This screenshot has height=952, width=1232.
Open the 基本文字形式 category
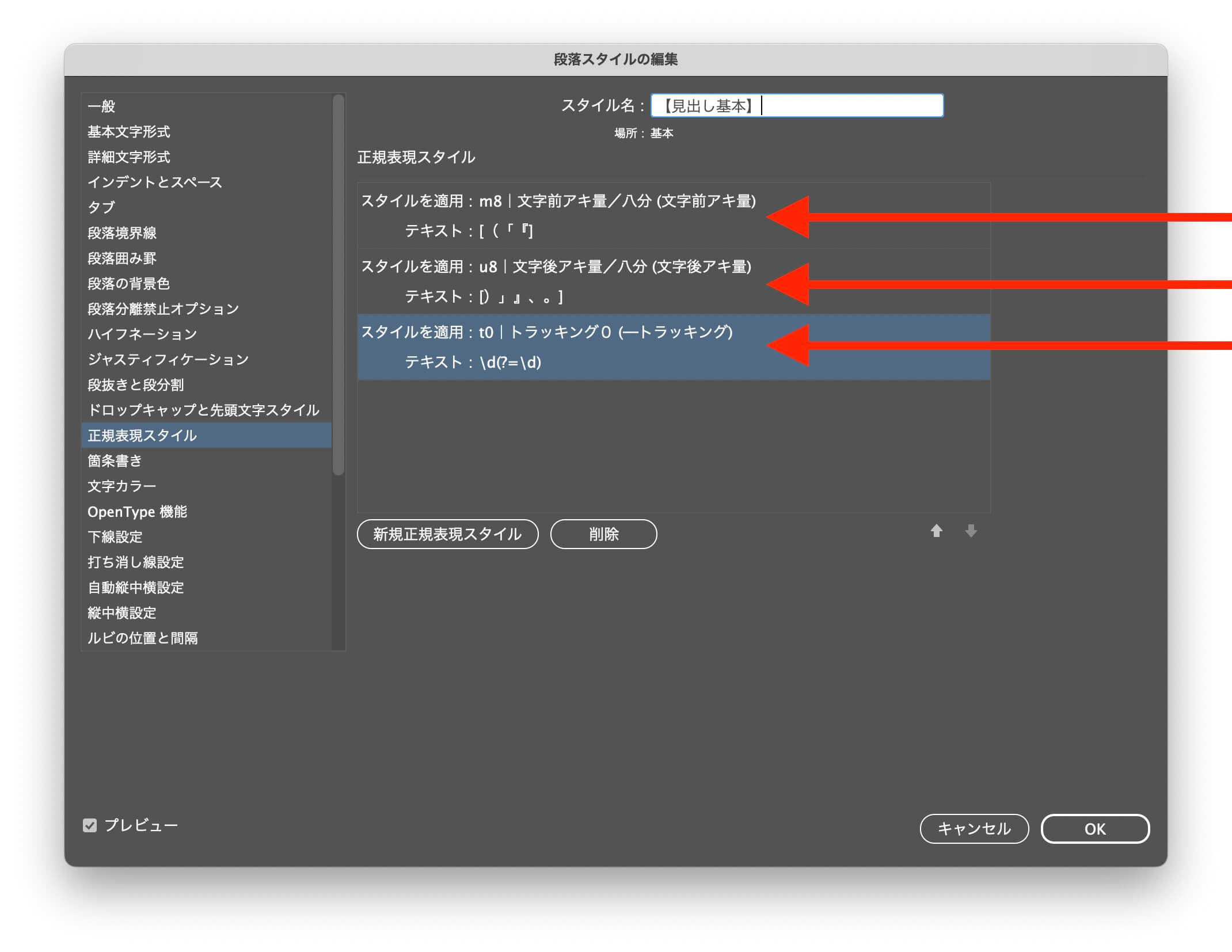click(128, 132)
